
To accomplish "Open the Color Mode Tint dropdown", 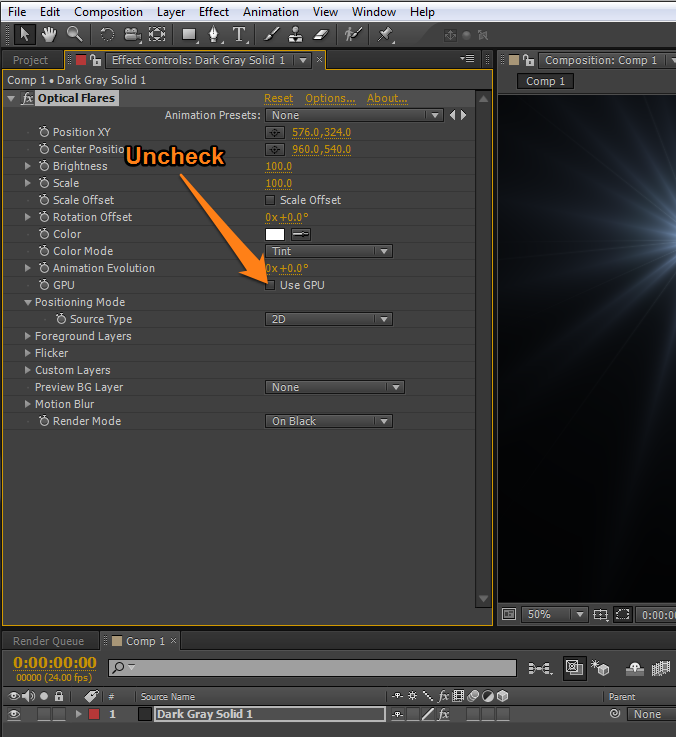I will point(328,251).
